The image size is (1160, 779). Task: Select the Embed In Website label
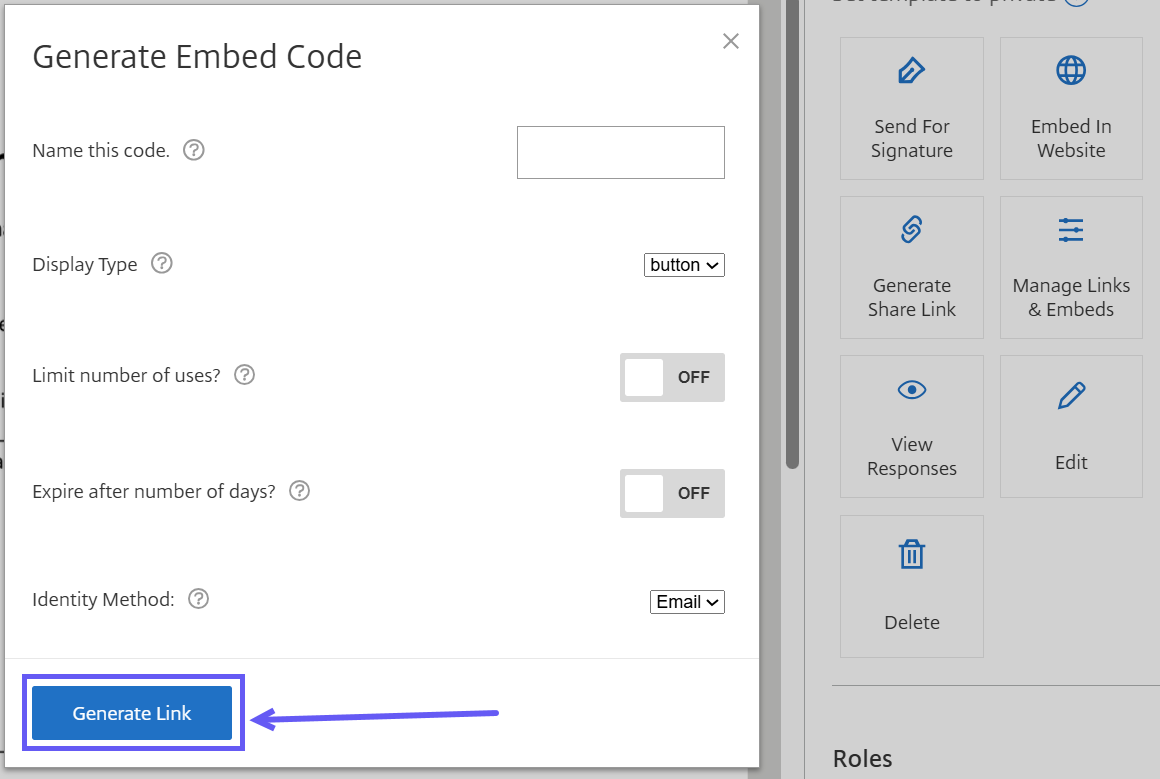click(1071, 138)
